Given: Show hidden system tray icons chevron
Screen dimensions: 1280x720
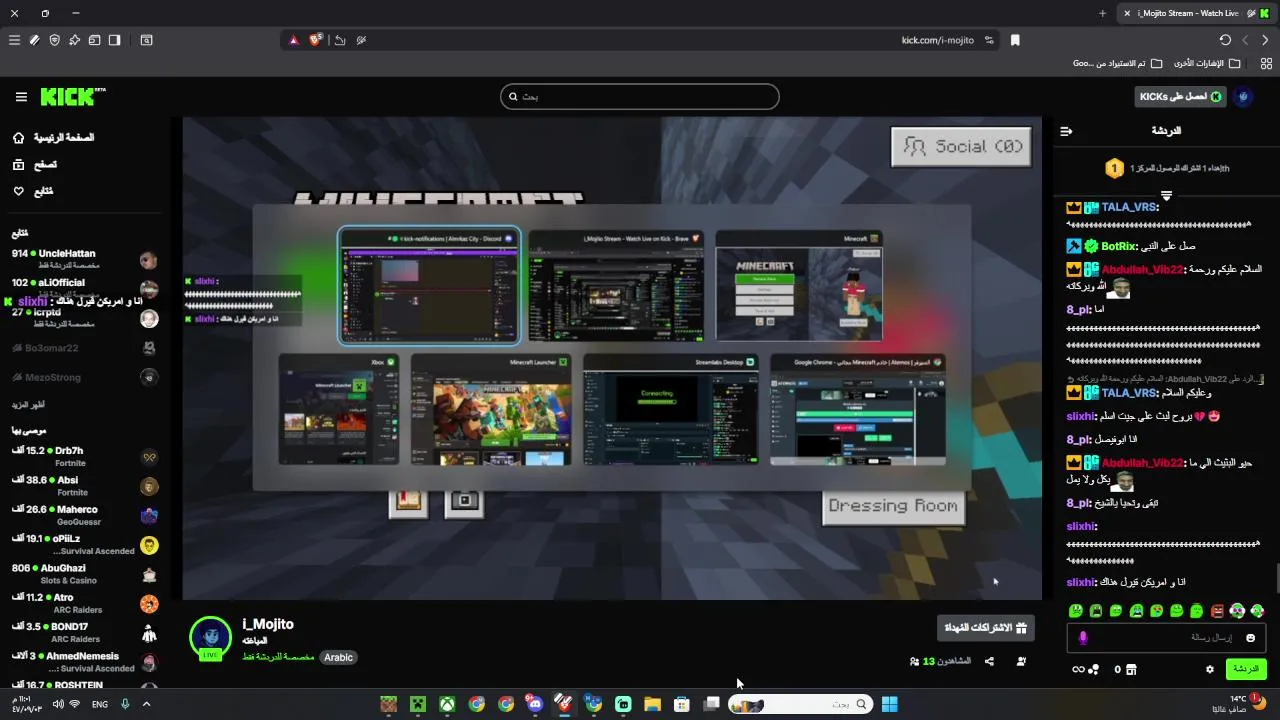Looking at the screenshot, I should 146,704.
